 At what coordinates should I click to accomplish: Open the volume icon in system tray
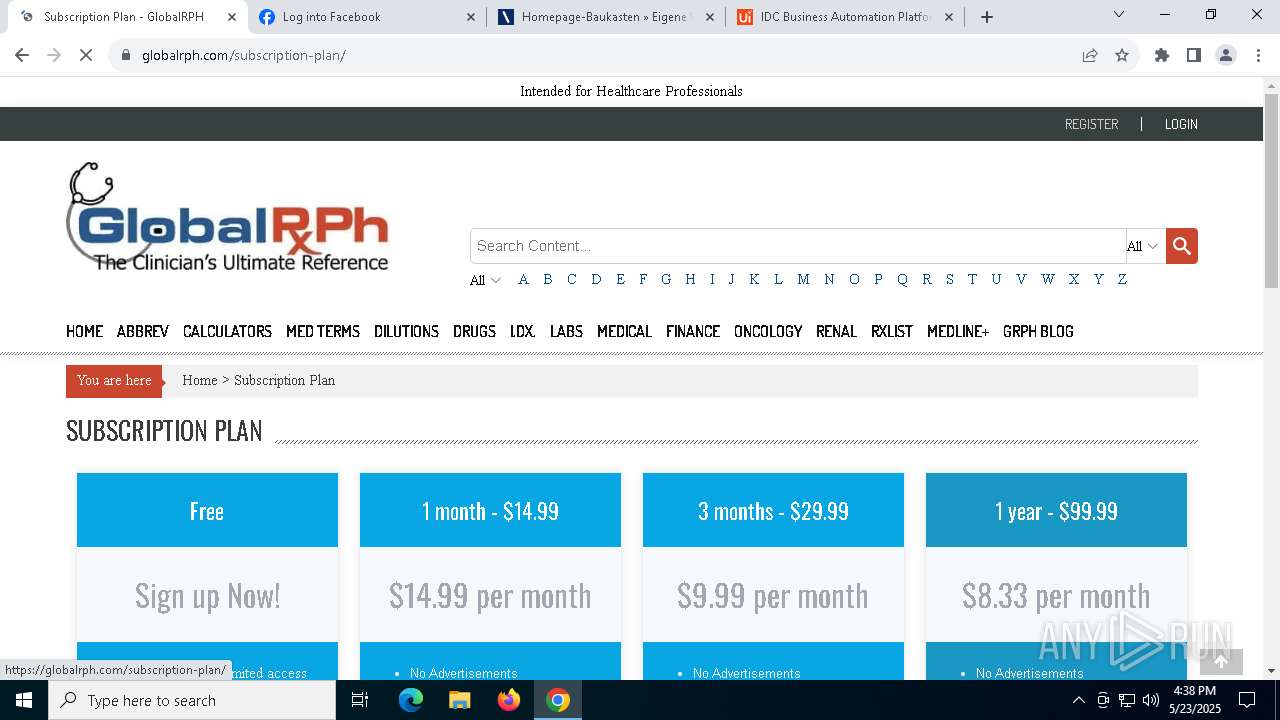[x=1151, y=700]
